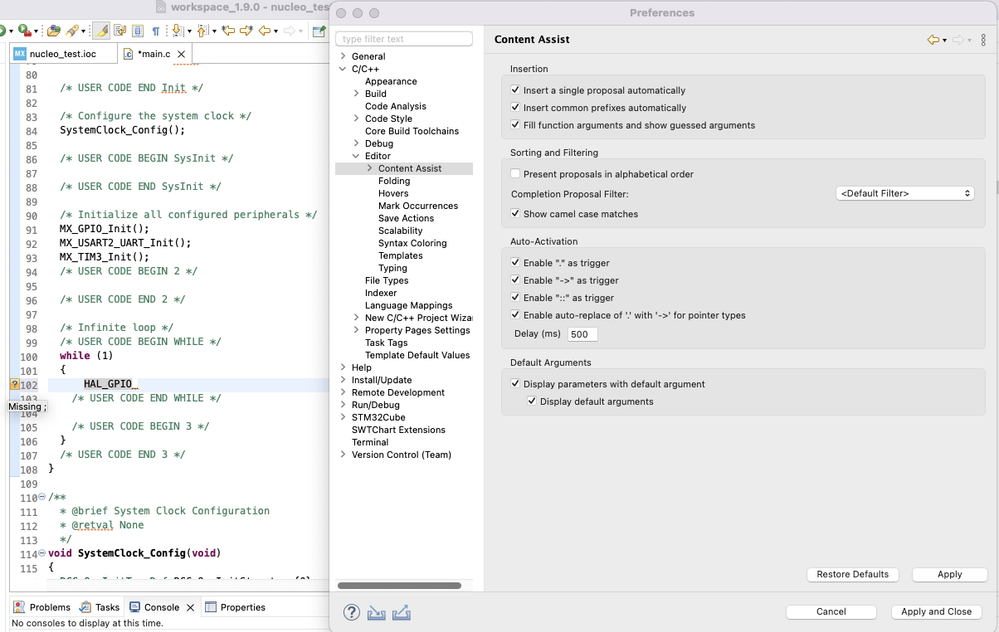999x632 pixels.
Task: Click the External Tools run icon
Action: [24, 30]
